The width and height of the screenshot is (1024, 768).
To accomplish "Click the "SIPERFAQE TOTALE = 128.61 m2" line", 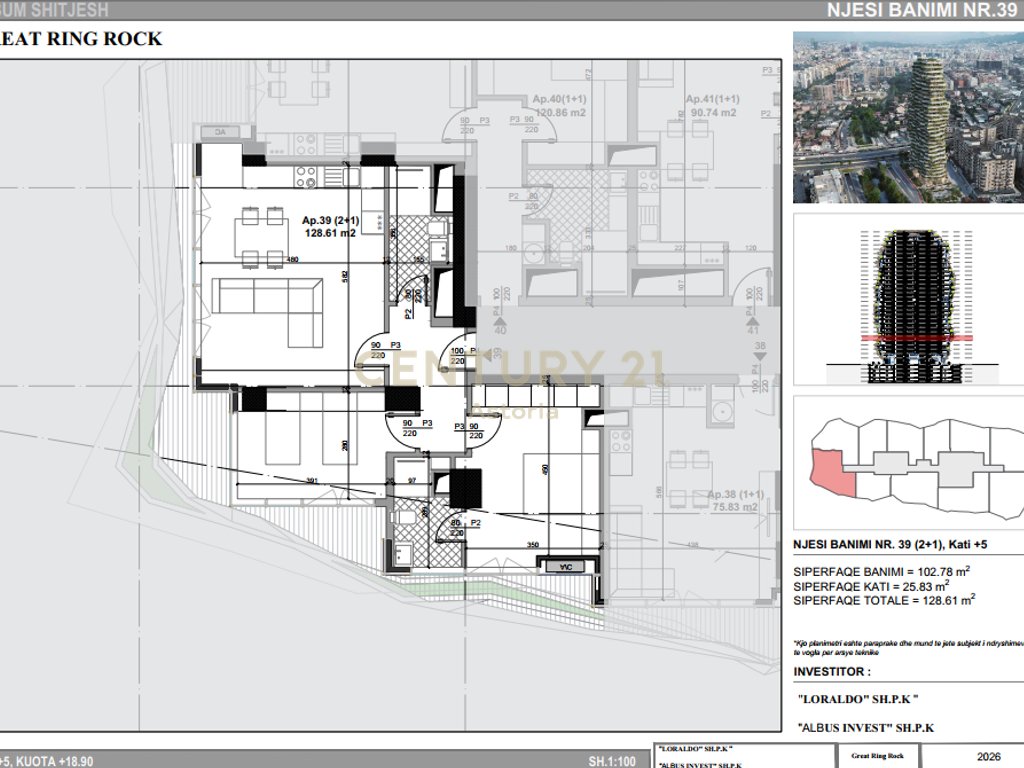I will point(884,600).
